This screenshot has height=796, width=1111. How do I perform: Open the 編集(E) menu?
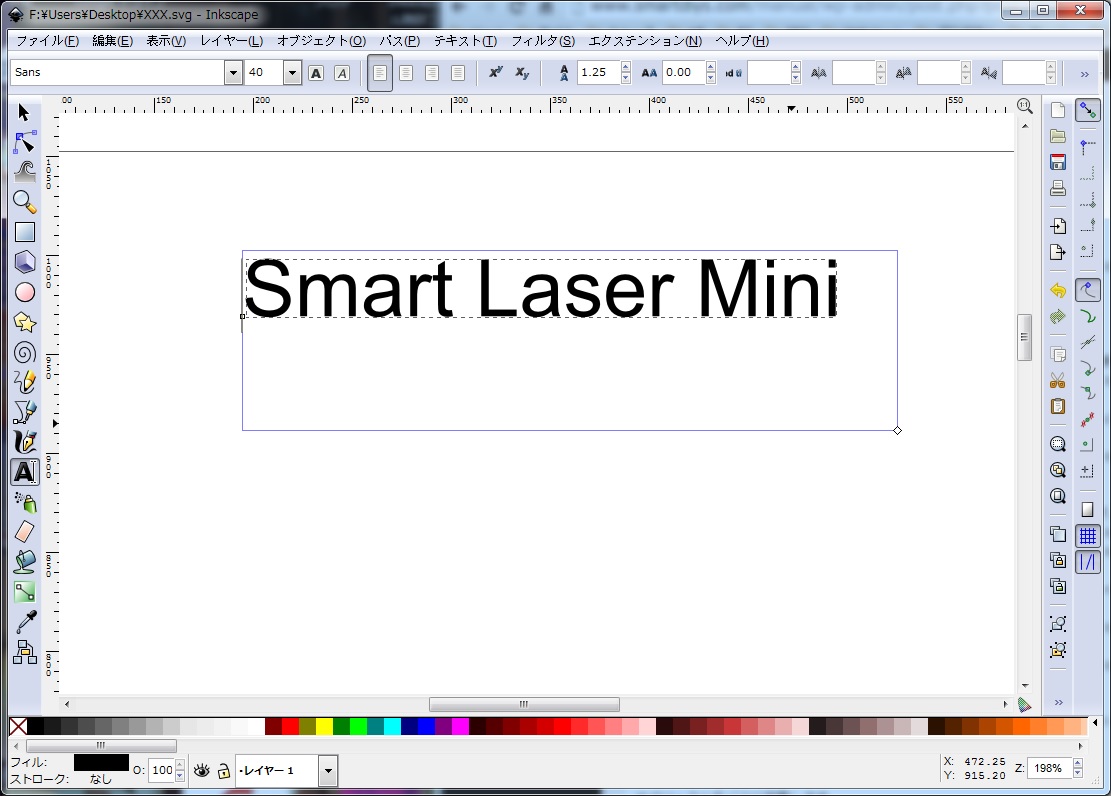[113, 41]
